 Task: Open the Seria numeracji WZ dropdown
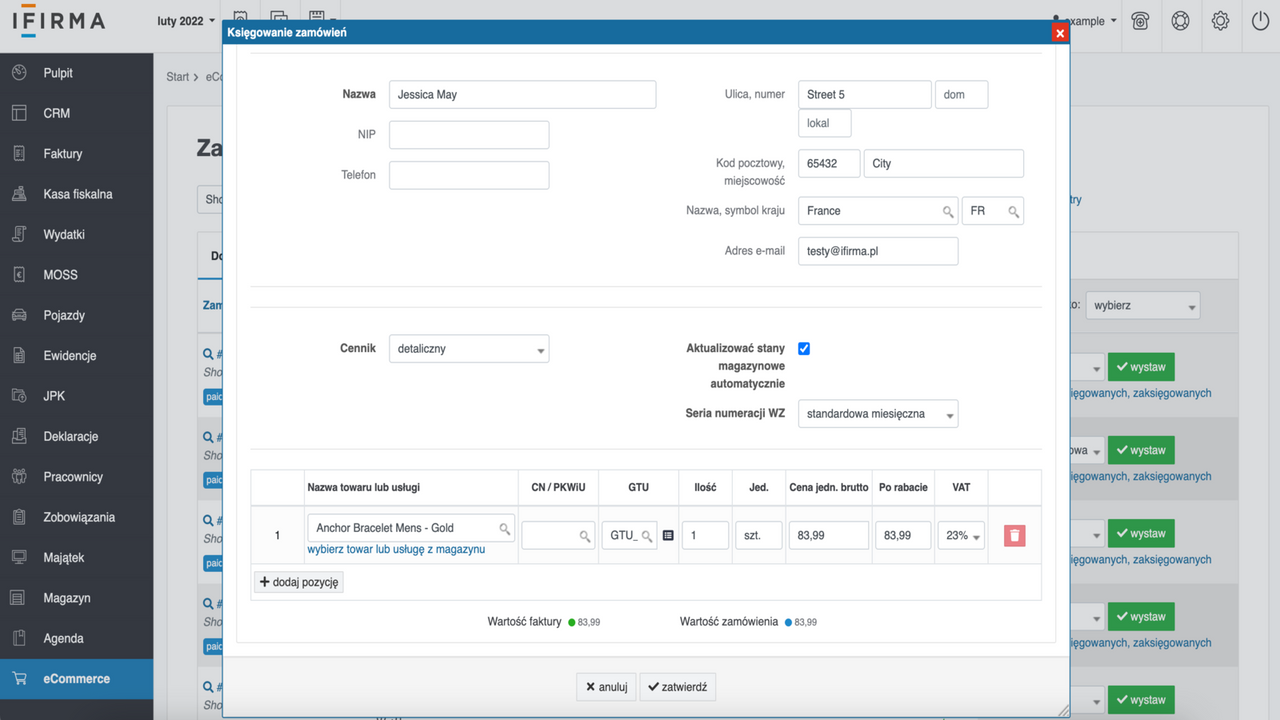[878, 413]
